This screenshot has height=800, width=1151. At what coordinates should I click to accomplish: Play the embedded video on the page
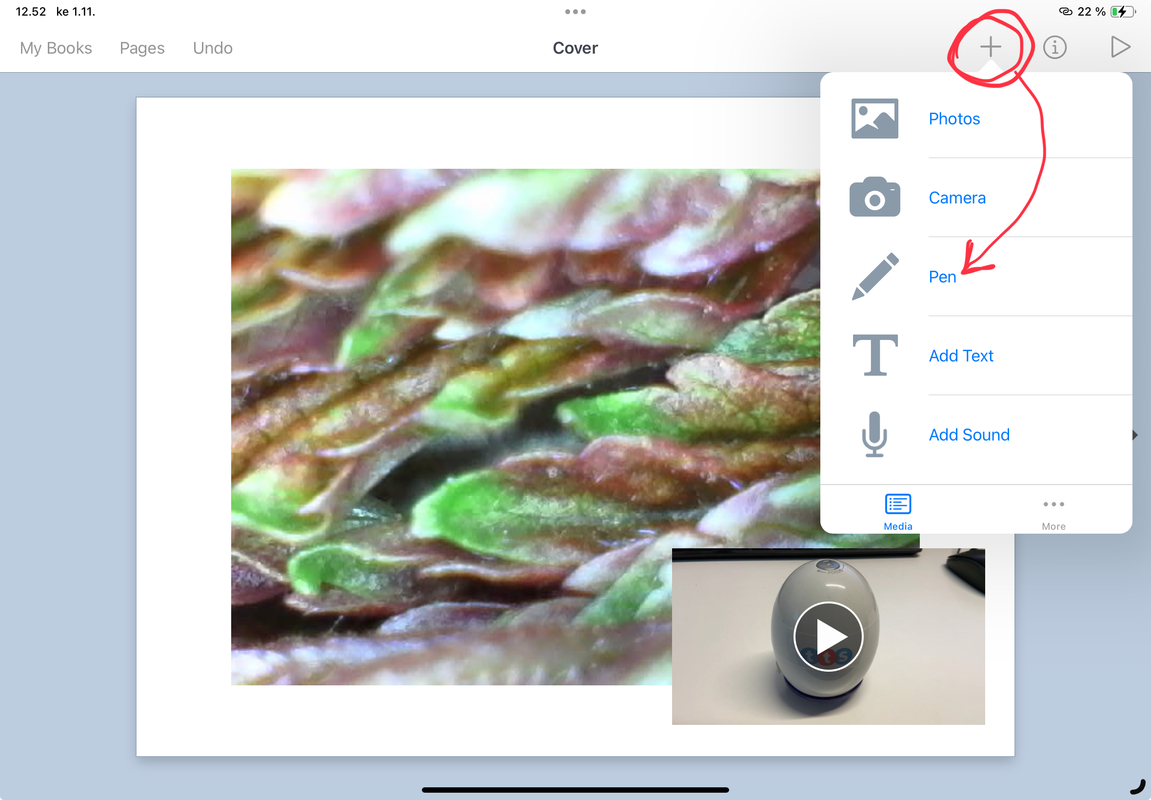click(x=828, y=636)
